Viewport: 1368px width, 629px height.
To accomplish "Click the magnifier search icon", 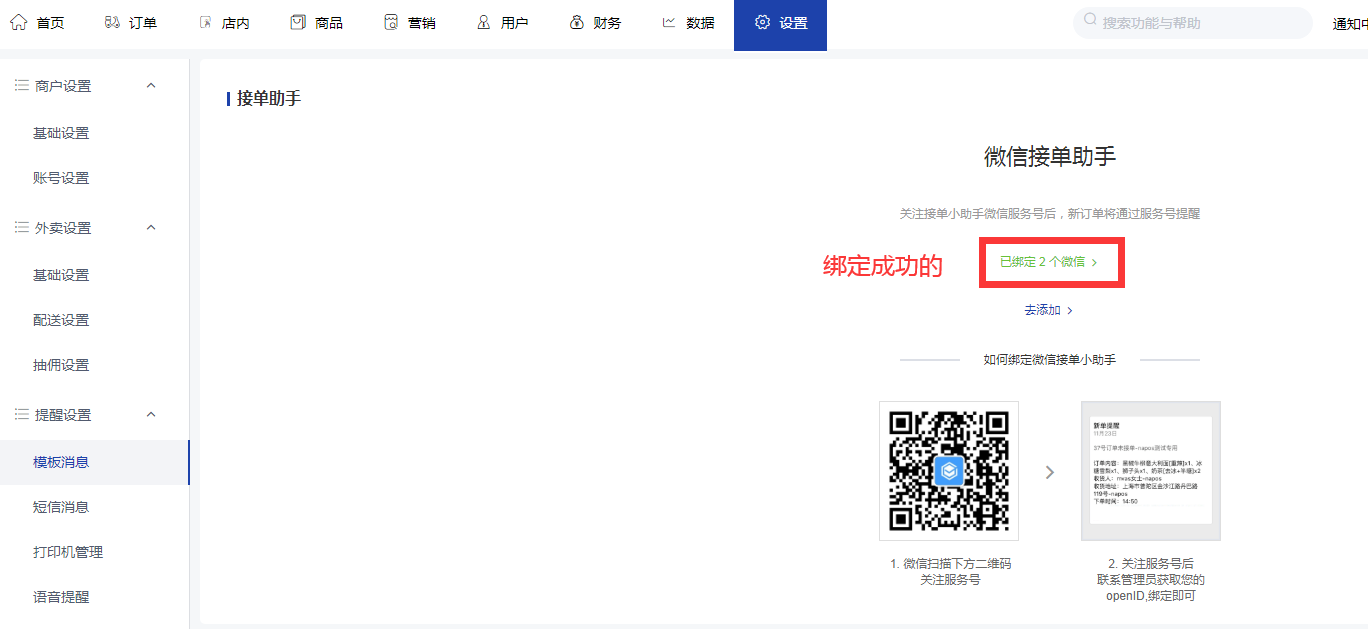I will pos(1090,21).
